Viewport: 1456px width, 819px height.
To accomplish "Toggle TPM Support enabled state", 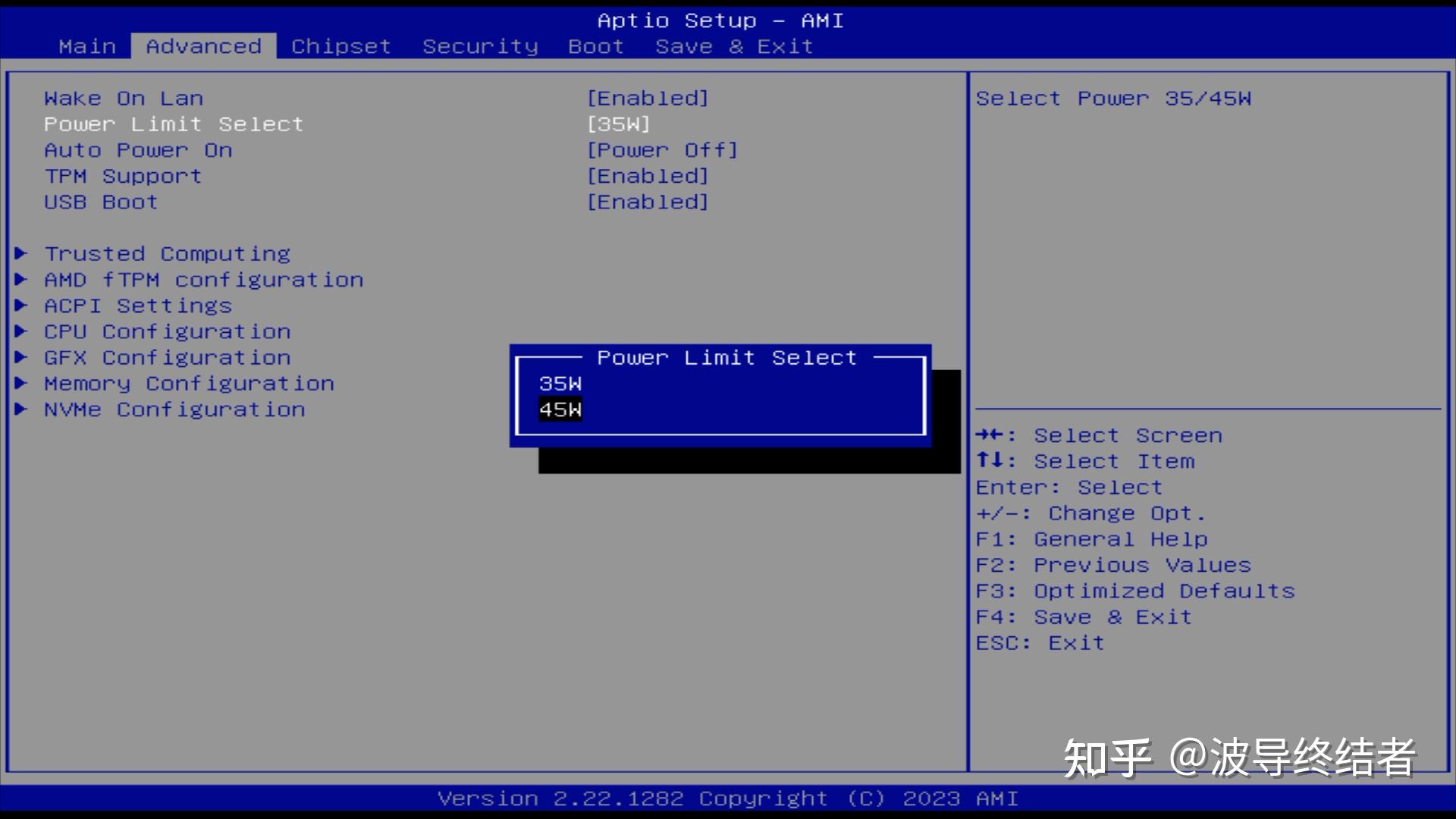I will click(x=122, y=175).
